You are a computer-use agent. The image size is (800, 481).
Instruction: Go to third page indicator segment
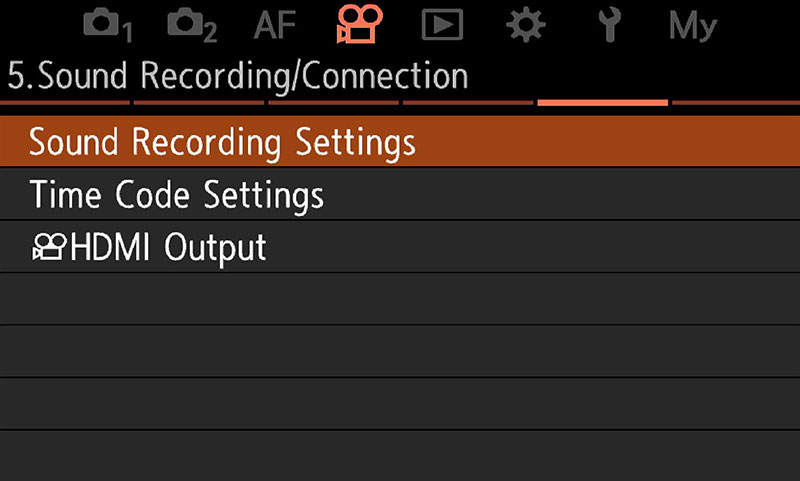tap(333, 102)
